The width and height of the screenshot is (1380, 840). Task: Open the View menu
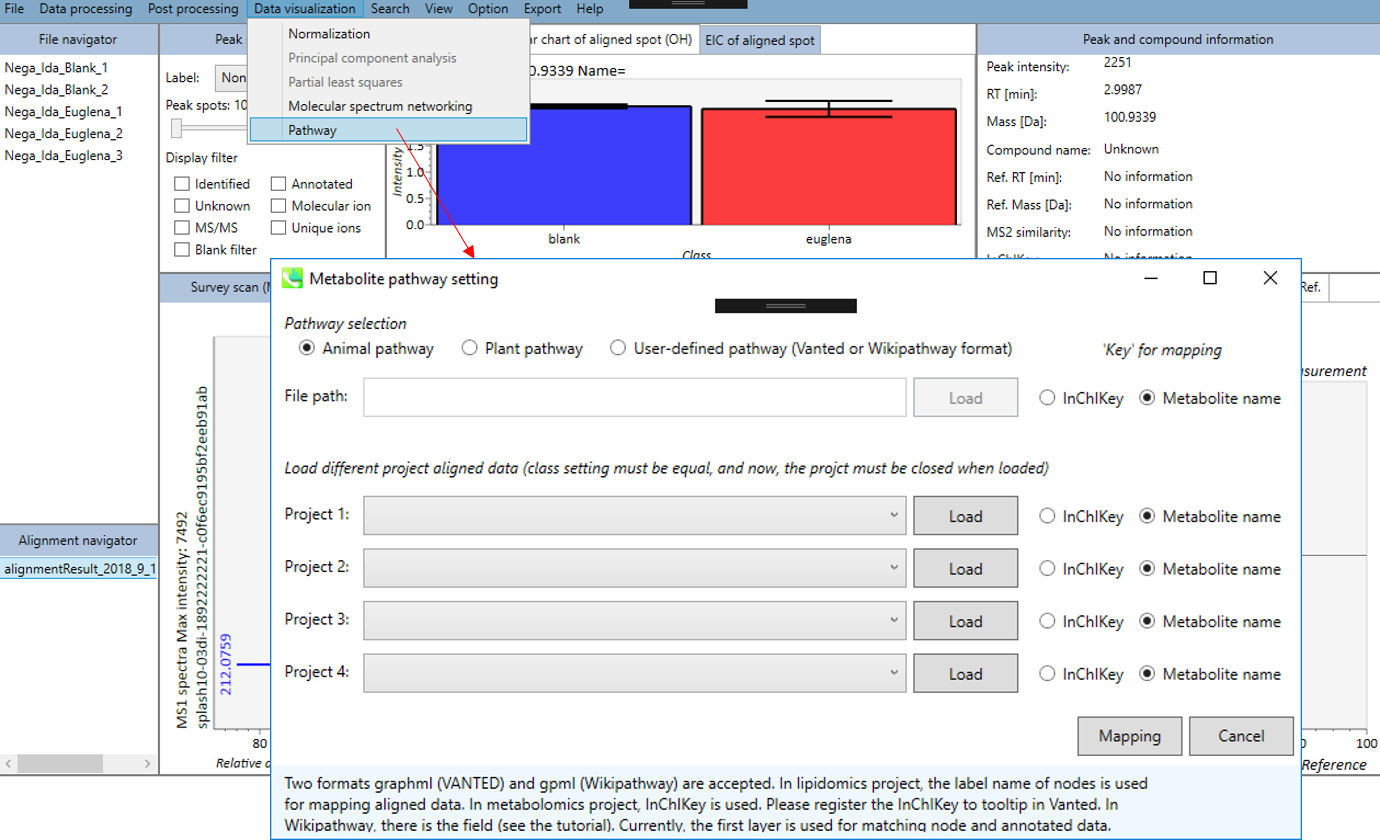pyautogui.click(x=438, y=9)
